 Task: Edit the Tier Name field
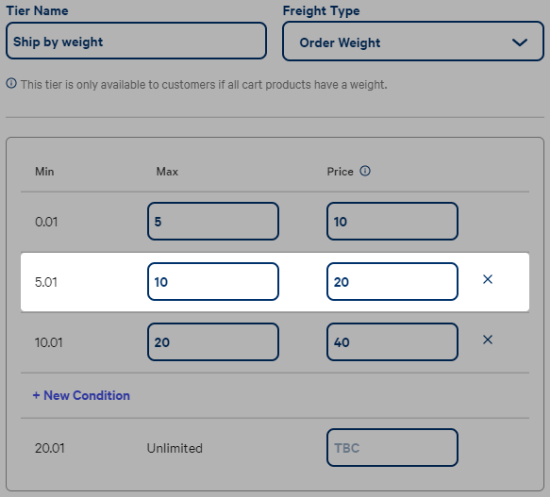(136, 41)
